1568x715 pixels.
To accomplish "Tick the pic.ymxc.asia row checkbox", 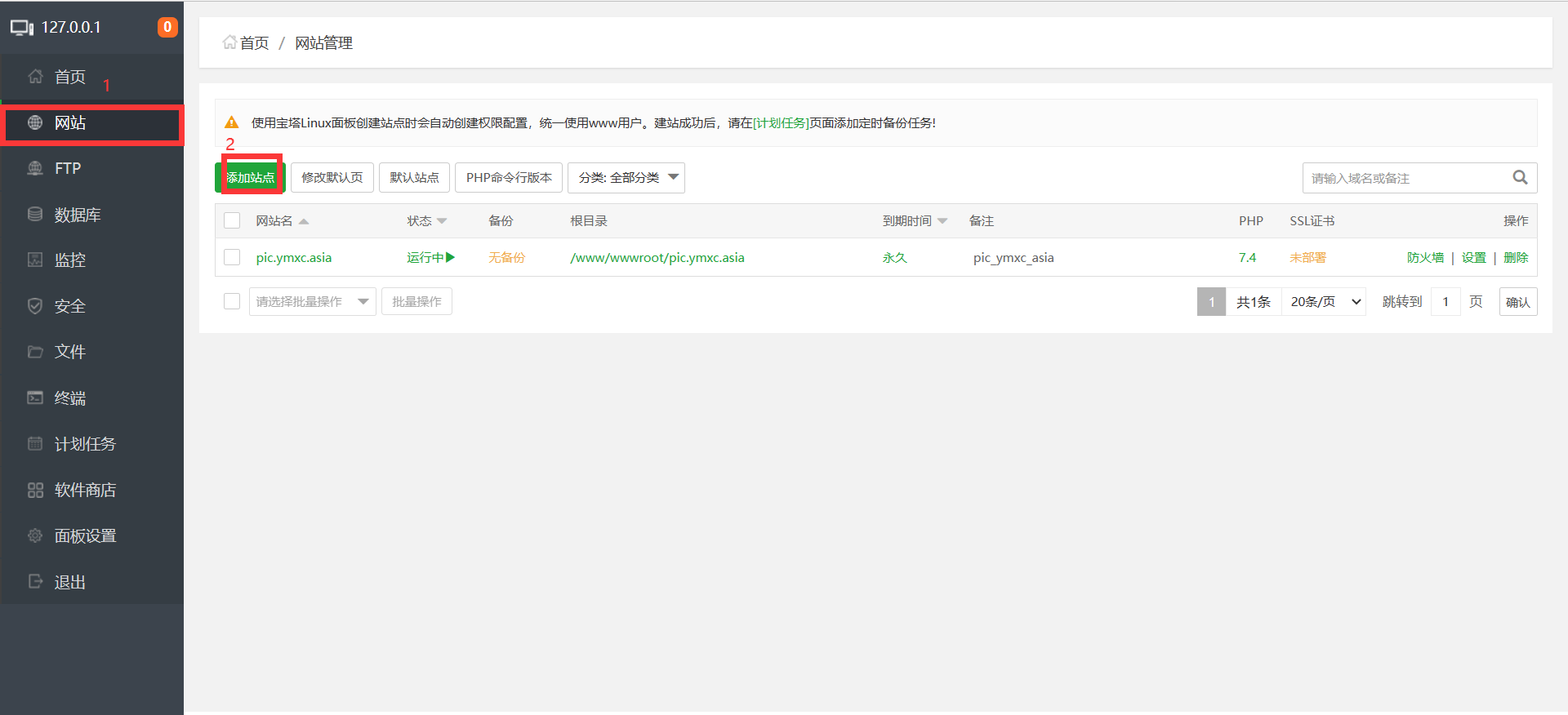I will 232,258.
